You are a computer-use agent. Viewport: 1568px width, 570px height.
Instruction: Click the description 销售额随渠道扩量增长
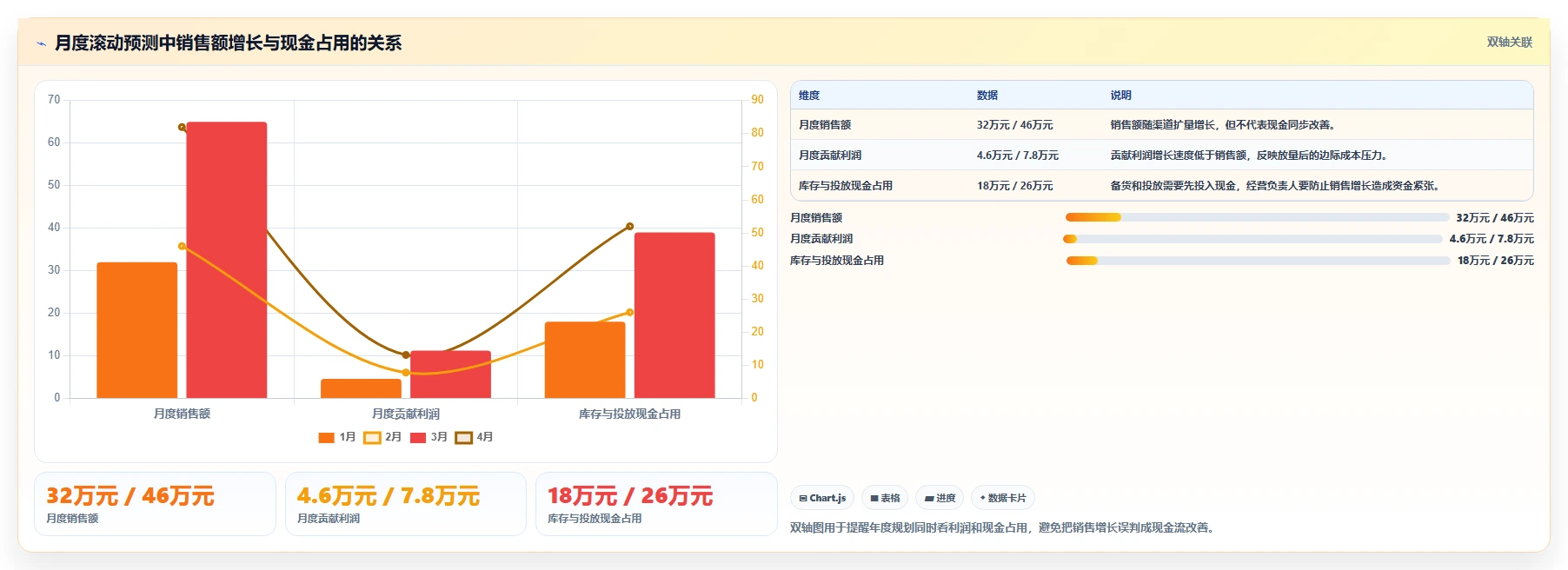tap(1225, 125)
